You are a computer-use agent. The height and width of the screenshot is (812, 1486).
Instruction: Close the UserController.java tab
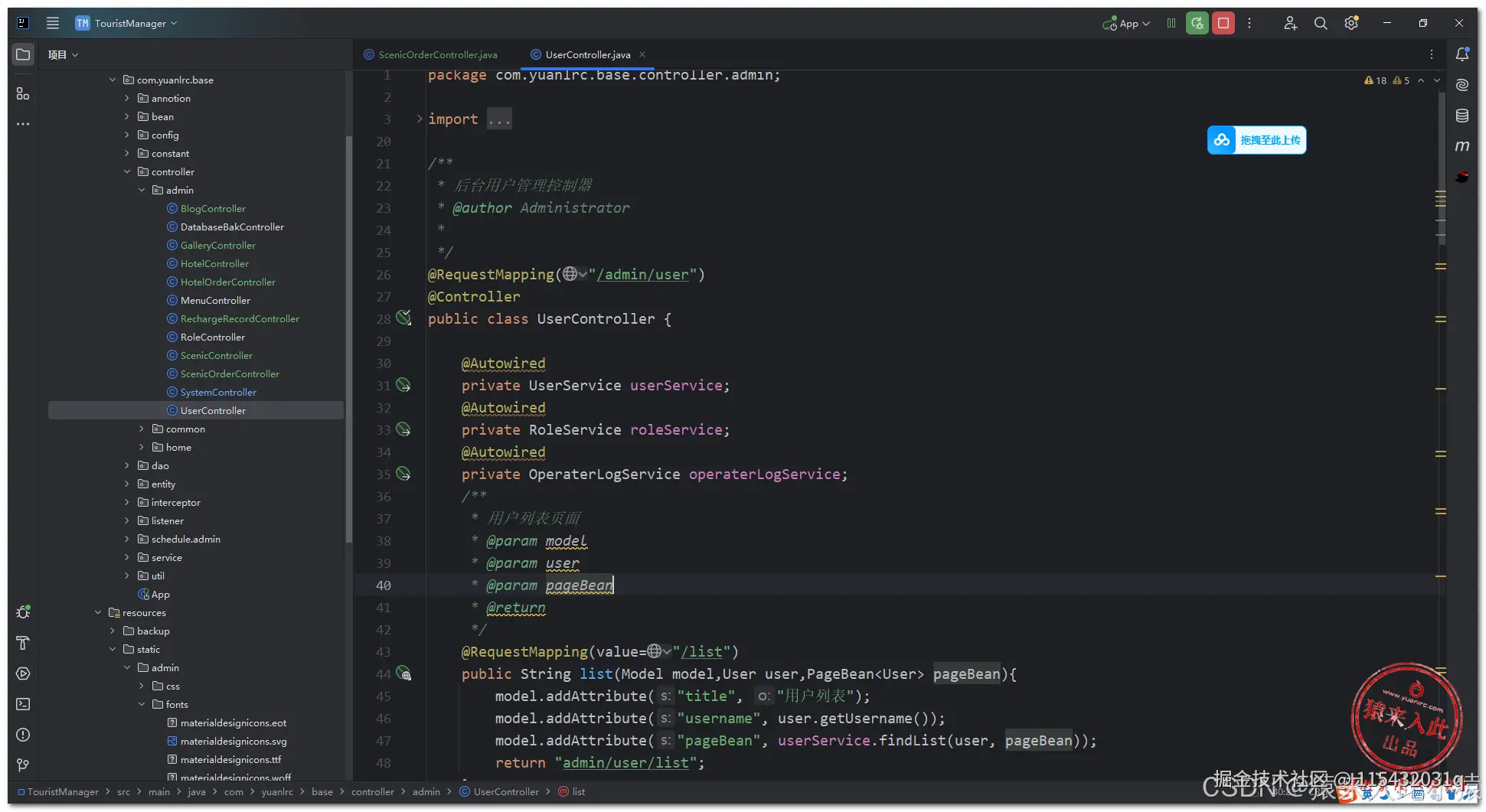[642, 54]
